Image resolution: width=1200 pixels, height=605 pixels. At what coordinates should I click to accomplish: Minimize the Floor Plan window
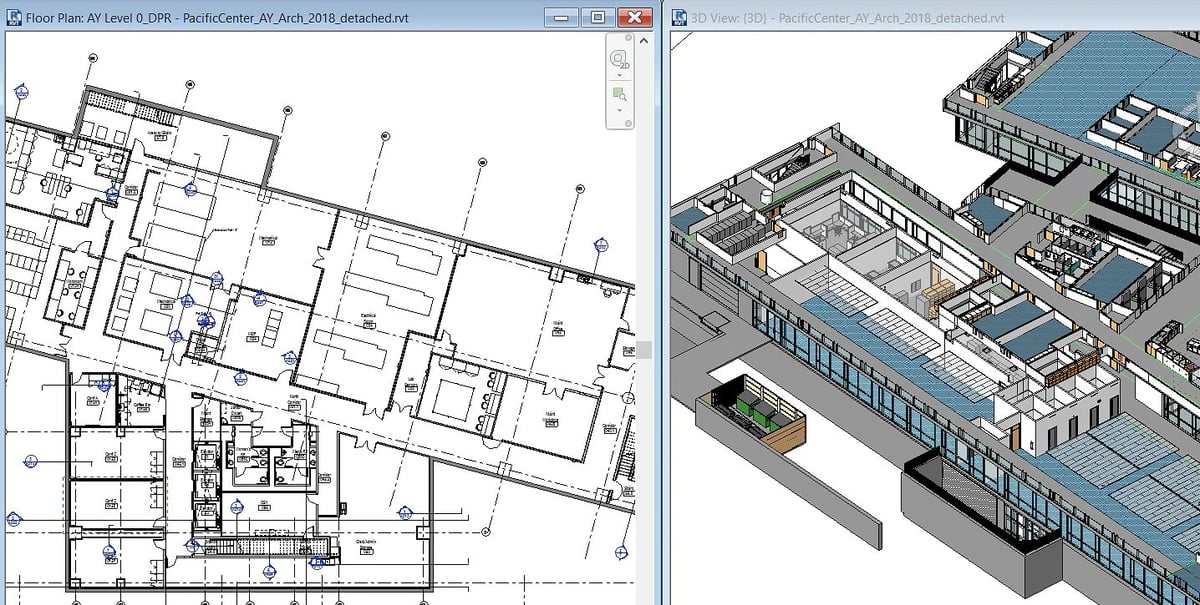[562, 17]
